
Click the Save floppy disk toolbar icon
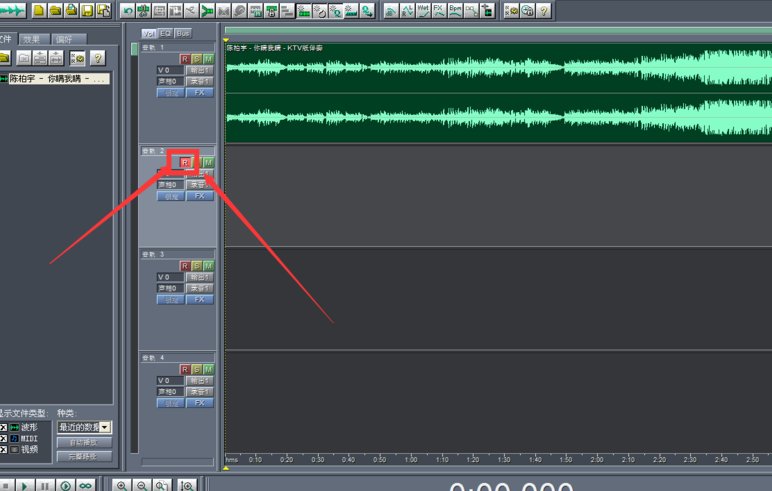(x=88, y=11)
